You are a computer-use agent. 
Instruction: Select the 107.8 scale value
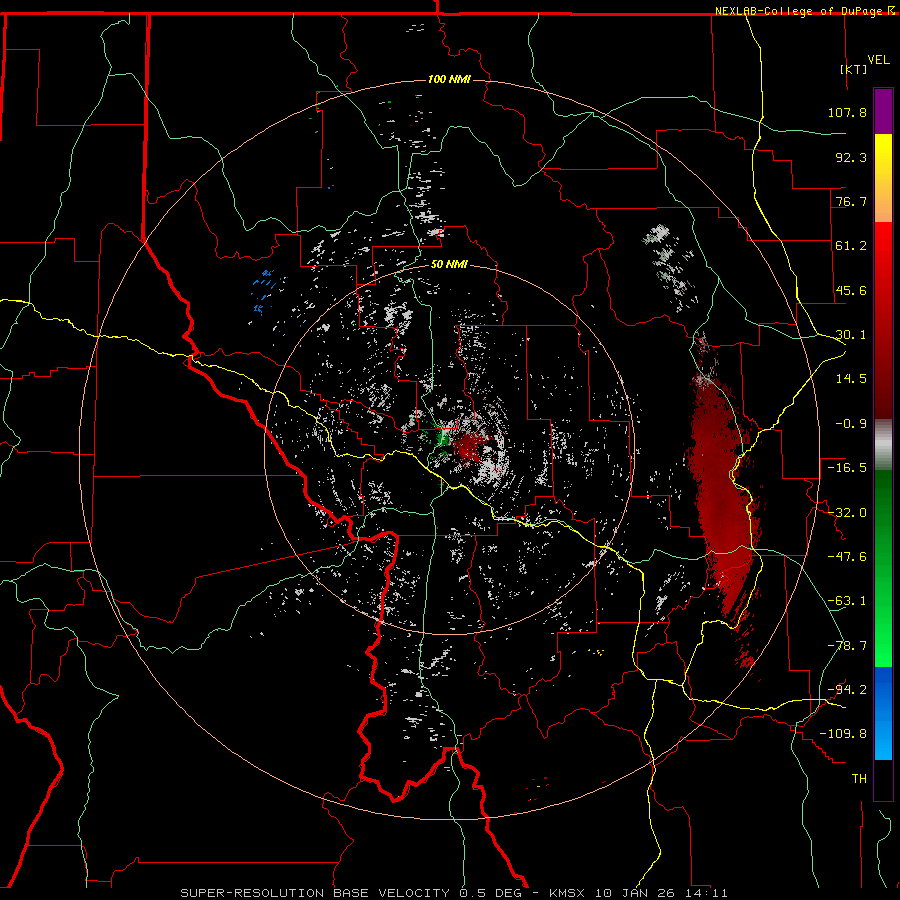pyautogui.click(x=847, y=112)
